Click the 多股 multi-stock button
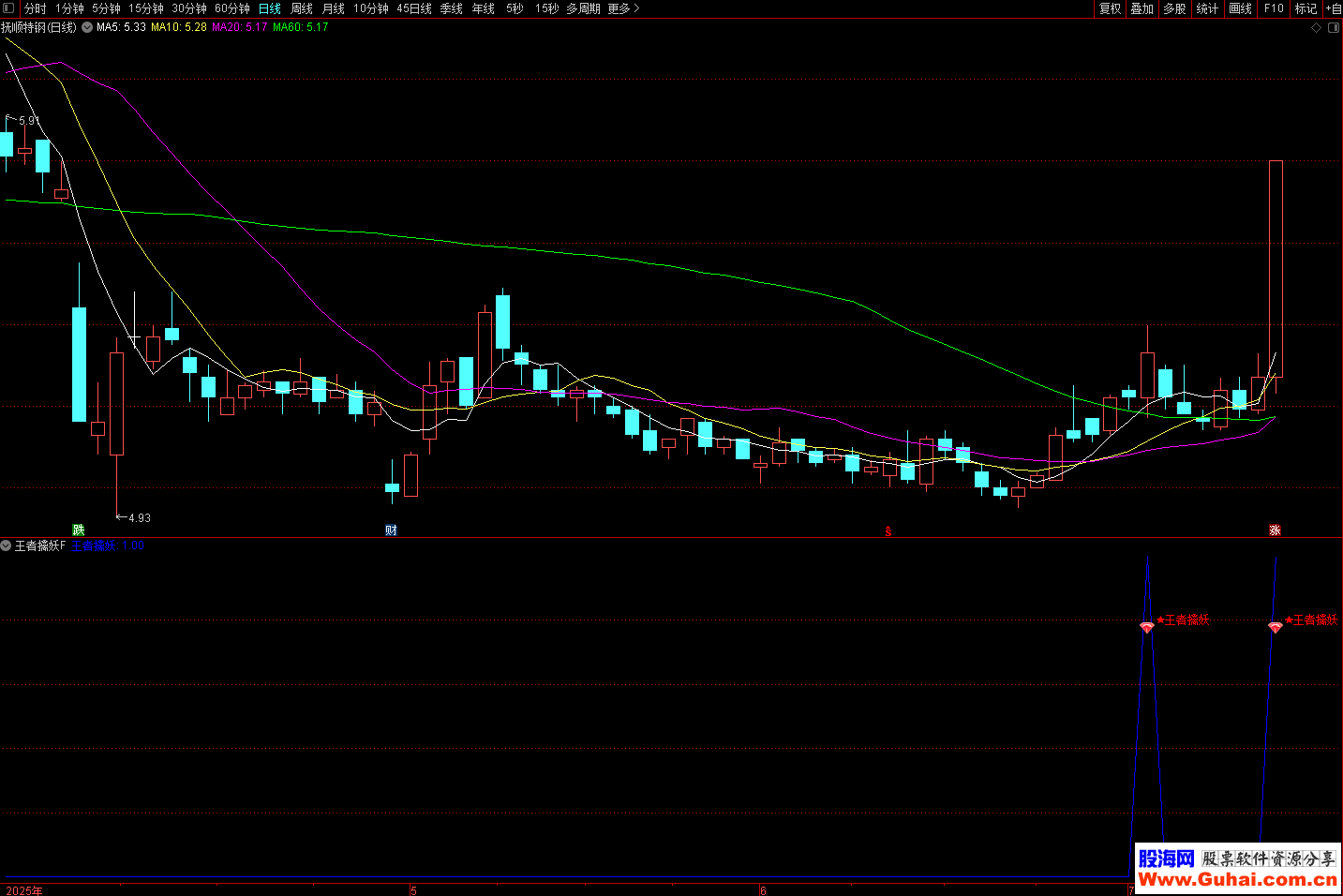Image resolution: width=1343 pixels, height=896 pixels. coord(1174,8)
